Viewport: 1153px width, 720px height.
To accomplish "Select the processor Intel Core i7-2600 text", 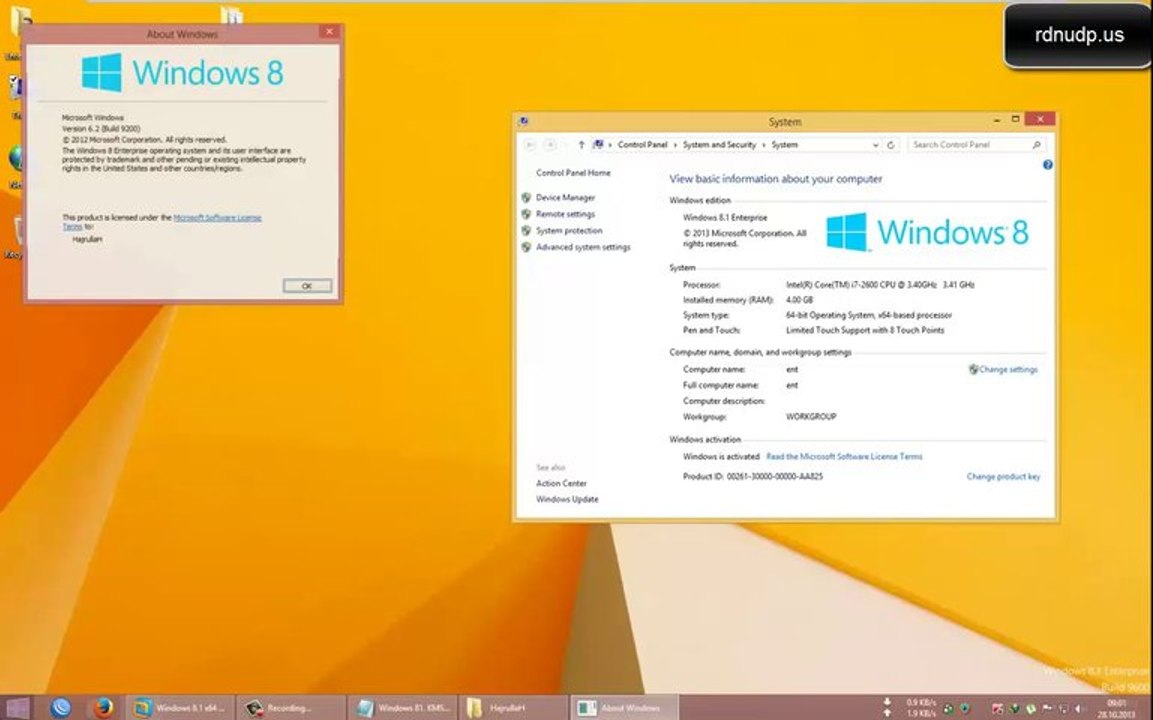I will (x=880, y=285).
